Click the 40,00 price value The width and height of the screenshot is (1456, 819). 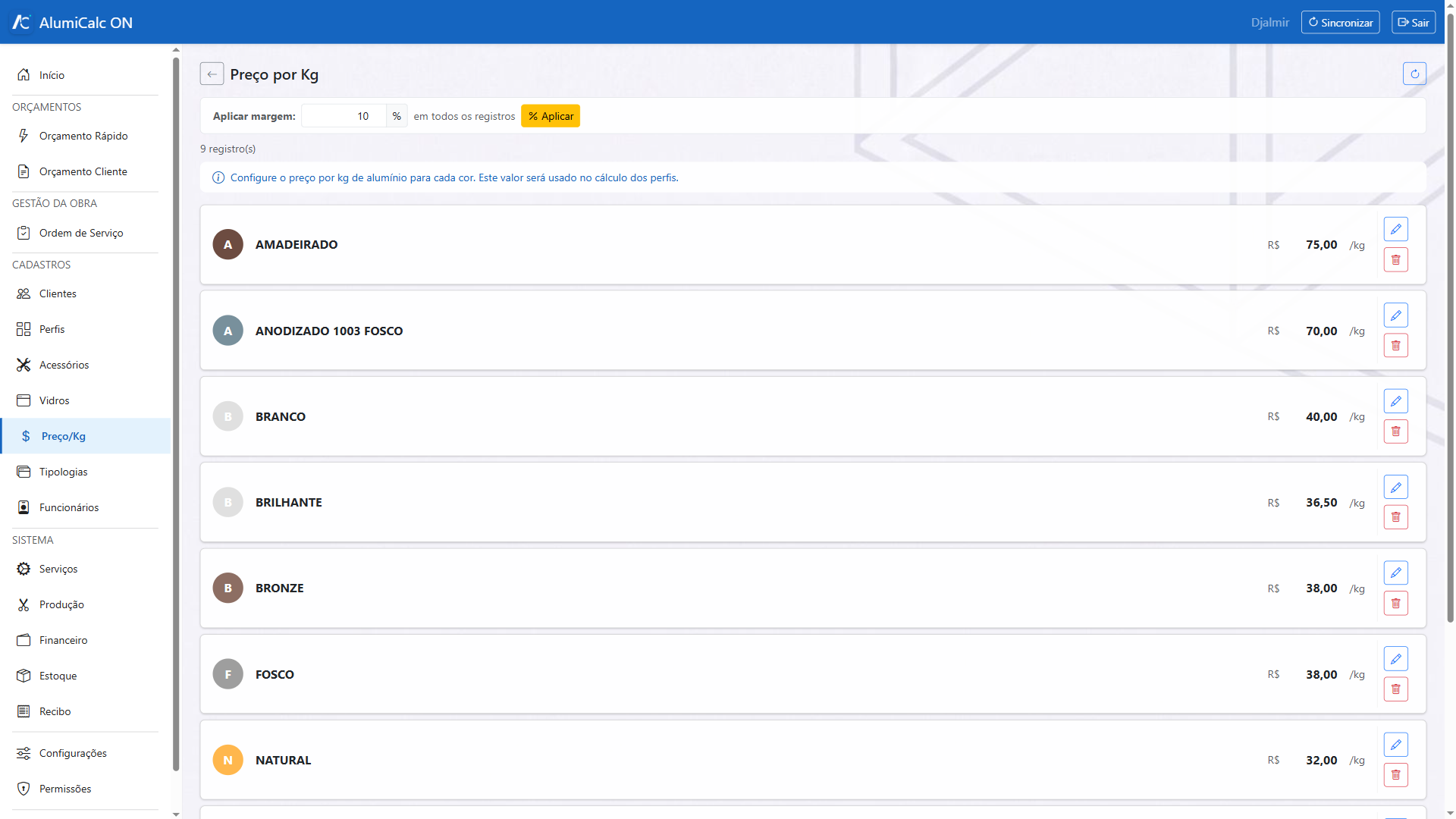click(1321, 416)
